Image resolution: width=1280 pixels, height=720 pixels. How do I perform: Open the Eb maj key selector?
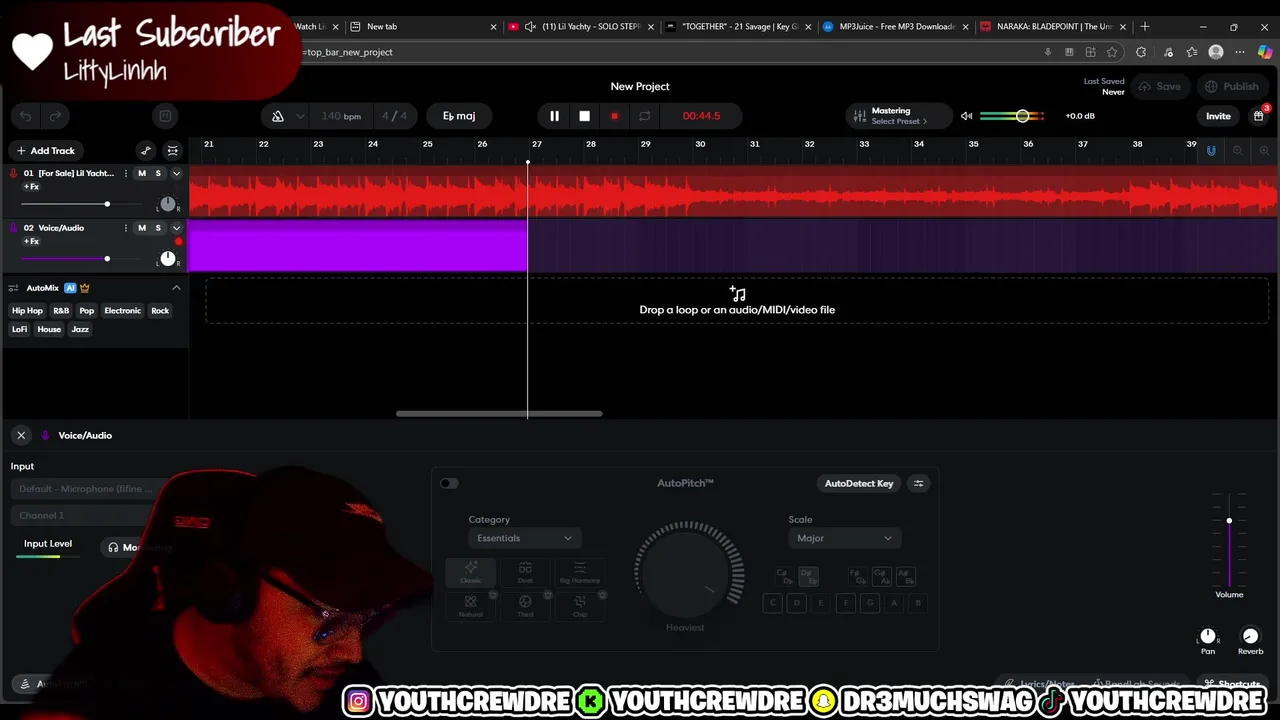459,116
